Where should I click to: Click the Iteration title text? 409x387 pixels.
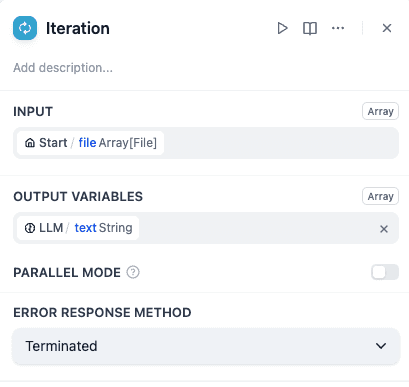[x=78, y=28]
